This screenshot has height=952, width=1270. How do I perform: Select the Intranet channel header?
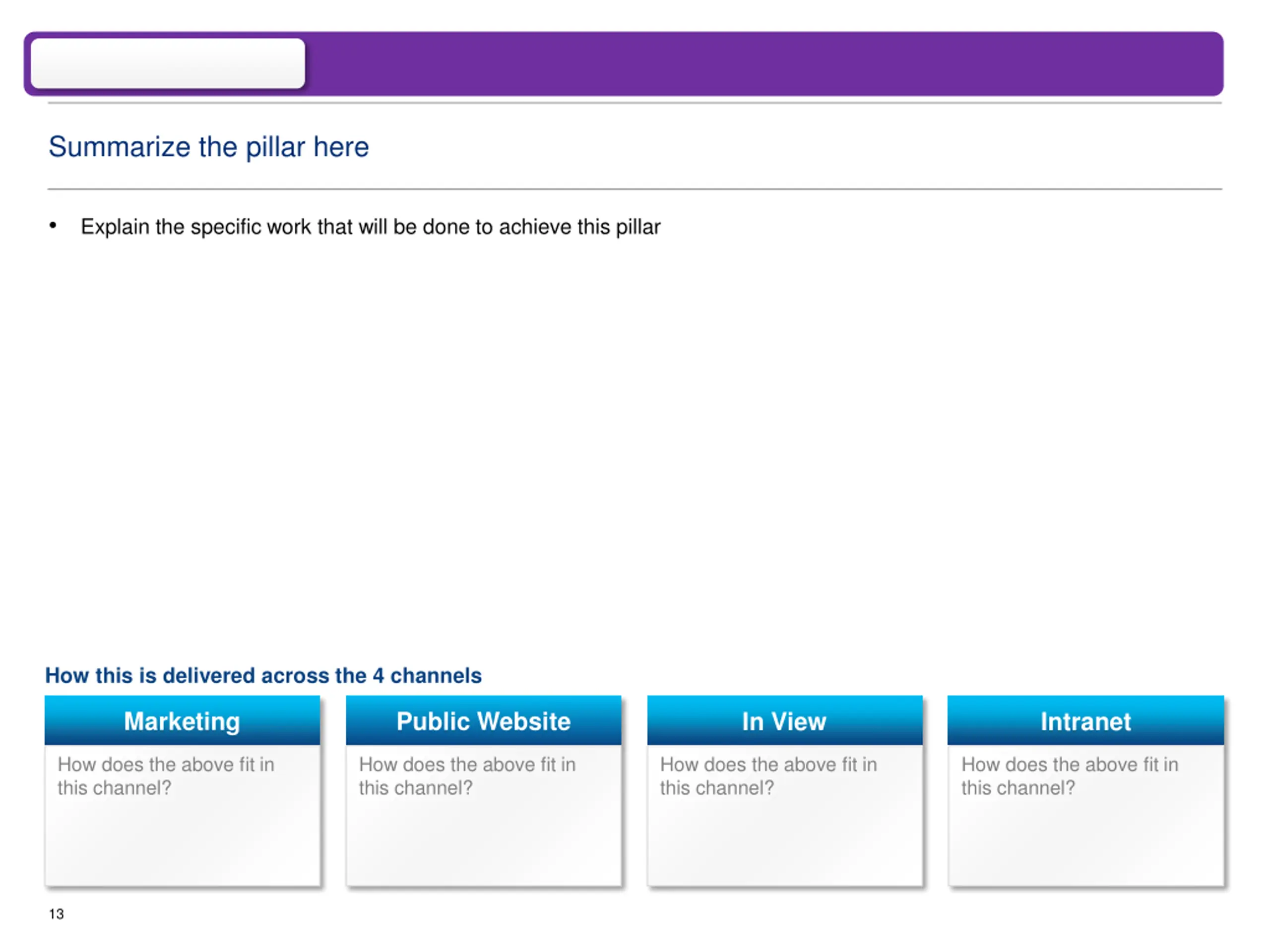click(x=1085, y=720)
